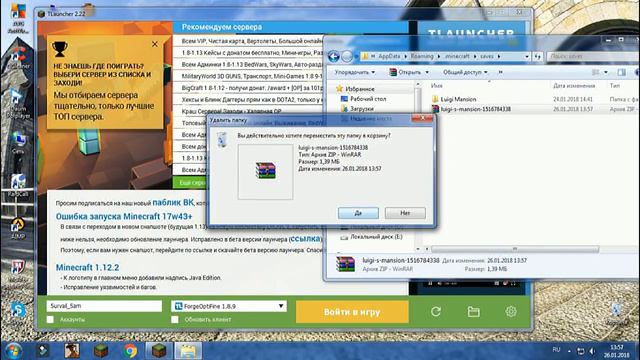This screenshot has height=360, width=640.
Task: Click saves in Explorer address path
Action: tap(487, 56)
